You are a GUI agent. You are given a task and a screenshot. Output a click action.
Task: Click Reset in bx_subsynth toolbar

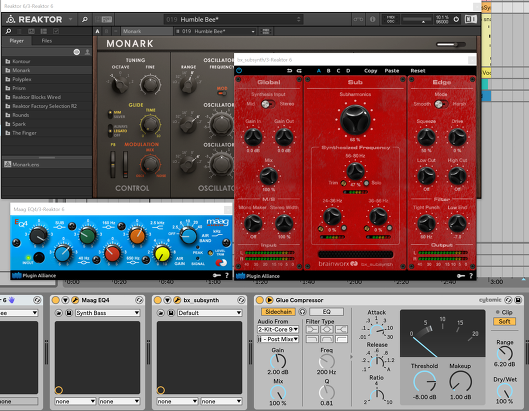(418, 71)
